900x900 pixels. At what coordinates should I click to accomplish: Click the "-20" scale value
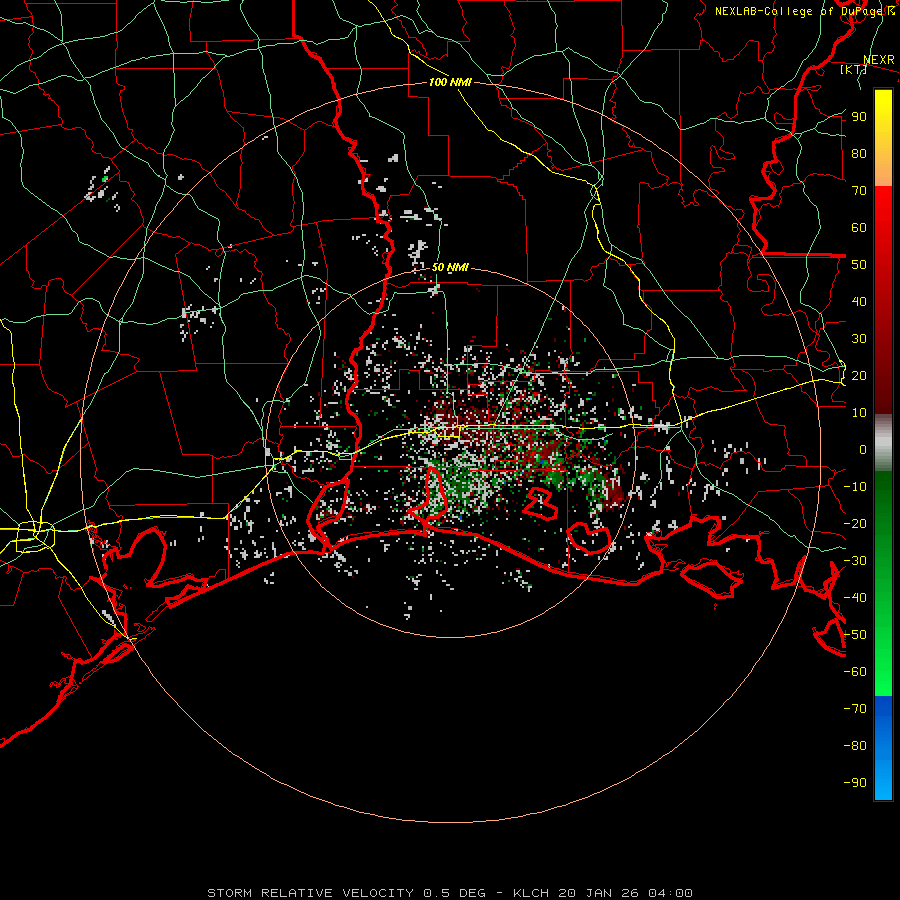click(x=855, y=523)
